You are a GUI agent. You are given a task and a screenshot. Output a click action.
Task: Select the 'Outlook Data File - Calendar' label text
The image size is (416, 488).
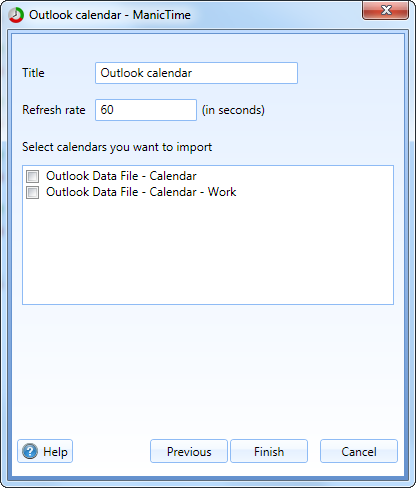121,176
